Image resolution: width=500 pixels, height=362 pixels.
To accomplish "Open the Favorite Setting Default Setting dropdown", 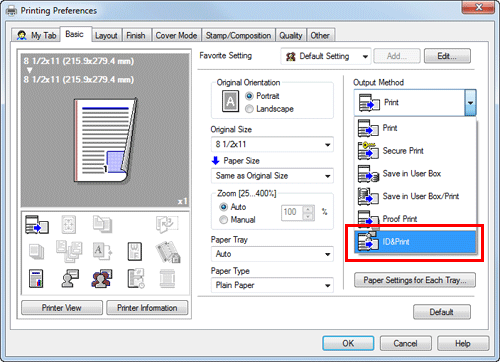I will (326, 56).
